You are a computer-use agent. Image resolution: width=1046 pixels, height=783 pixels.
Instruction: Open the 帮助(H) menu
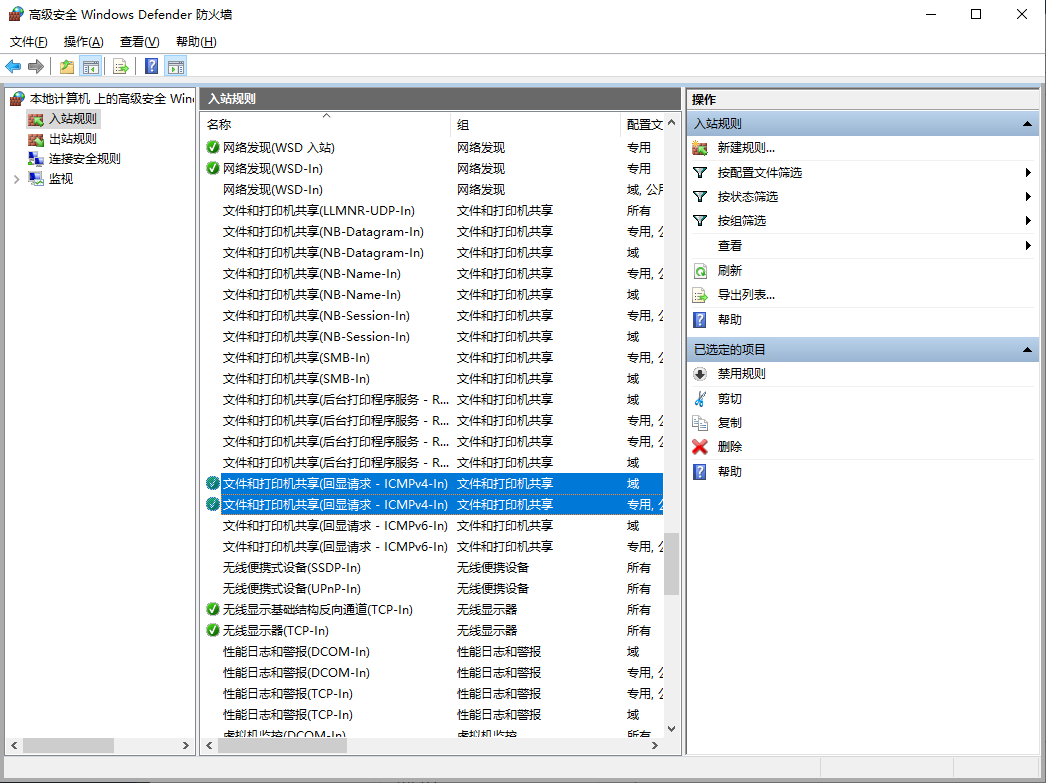tap(196, 42)
